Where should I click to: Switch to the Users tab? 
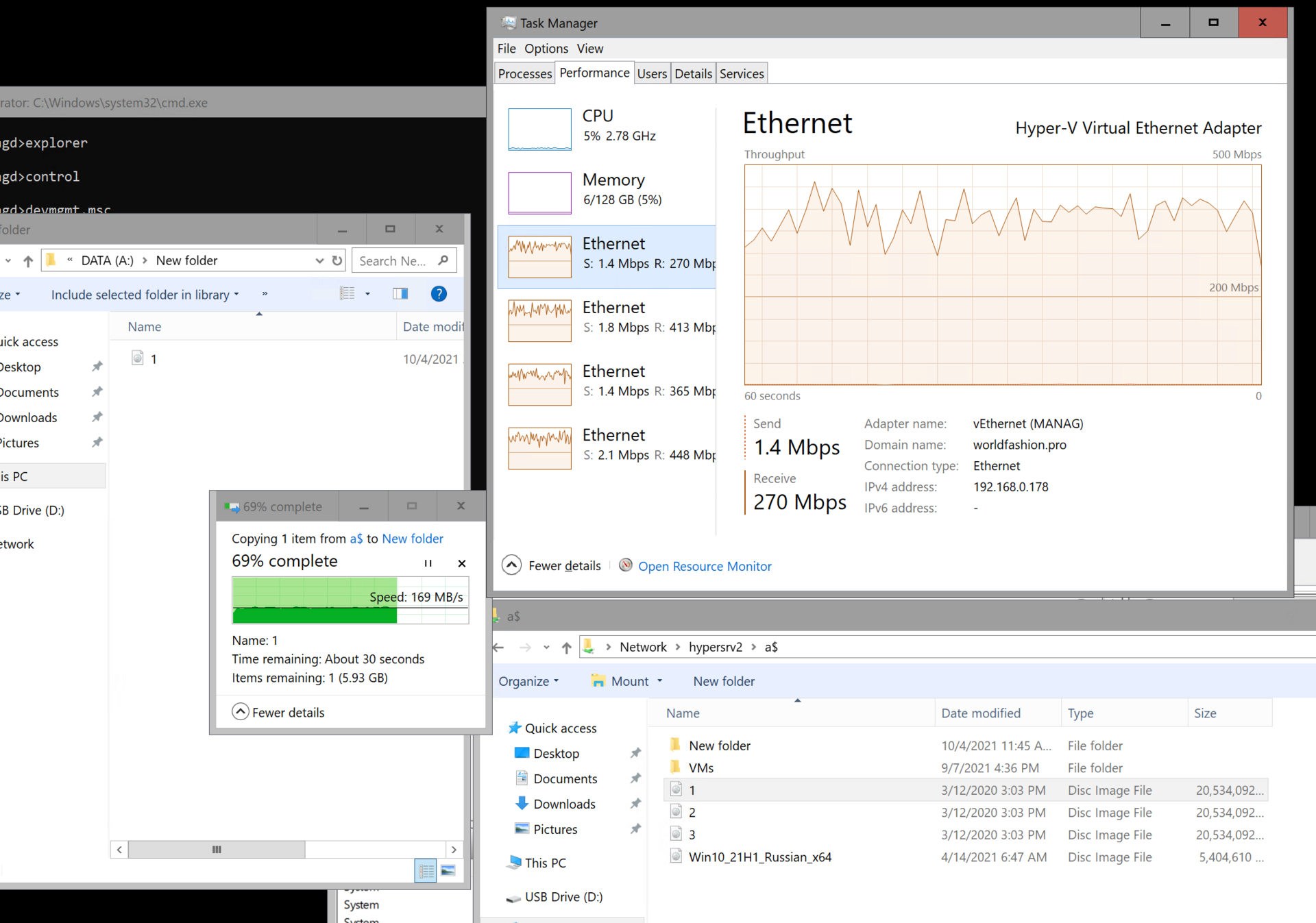pos(652,74)
